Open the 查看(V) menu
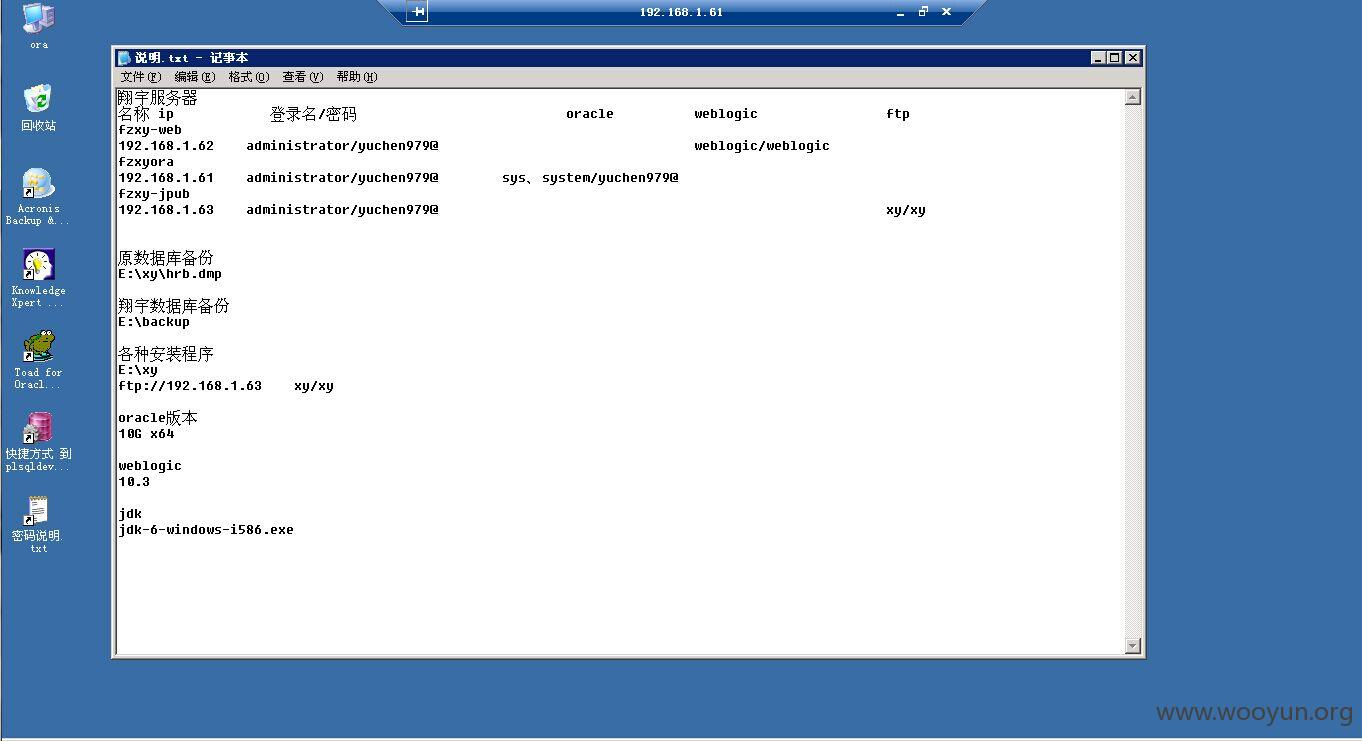 pyautogui.click(x=302, y=77)
